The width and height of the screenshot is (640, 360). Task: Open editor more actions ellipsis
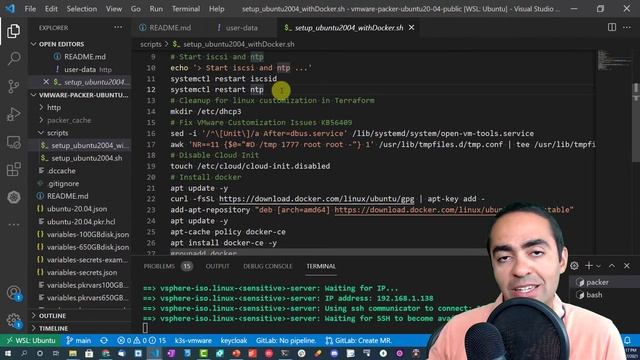(627, 27)
